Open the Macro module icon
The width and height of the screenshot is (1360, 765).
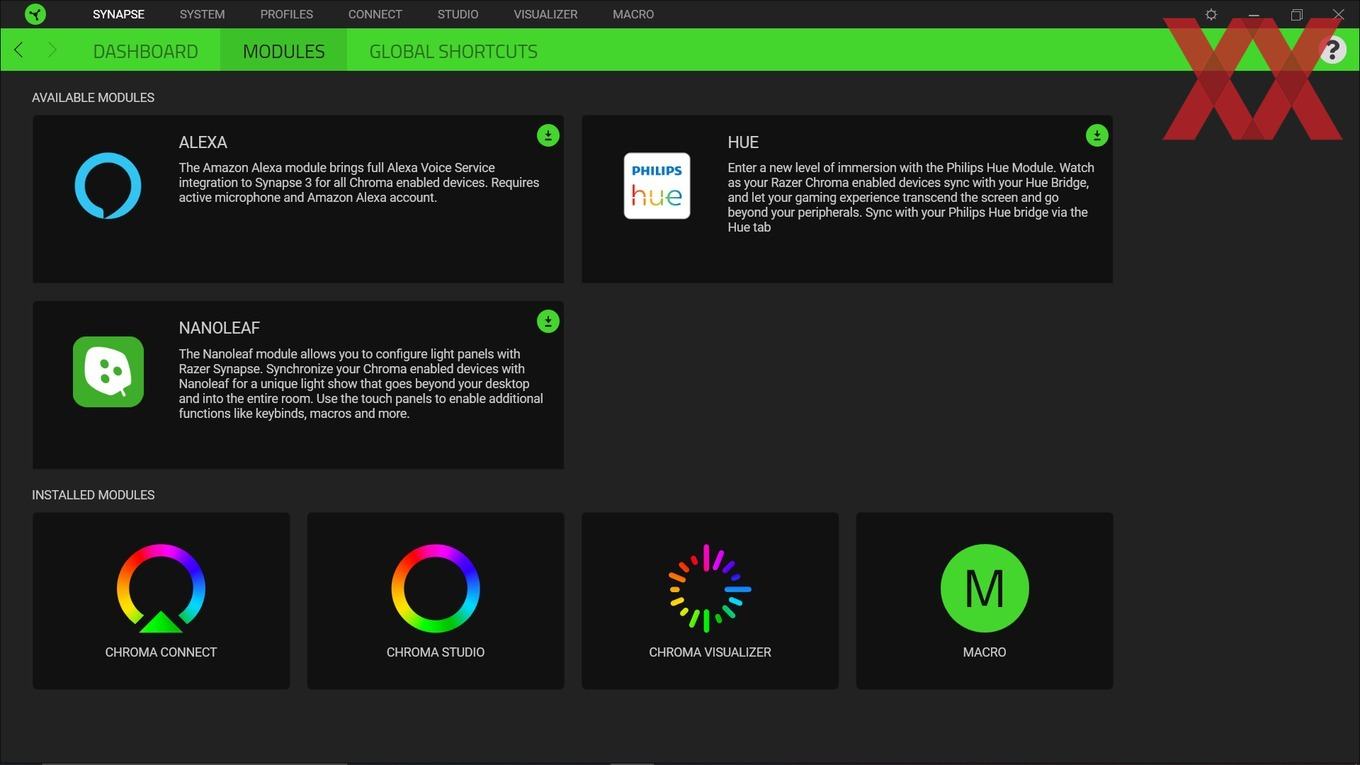pyautogui.click(x=985, y=589)
